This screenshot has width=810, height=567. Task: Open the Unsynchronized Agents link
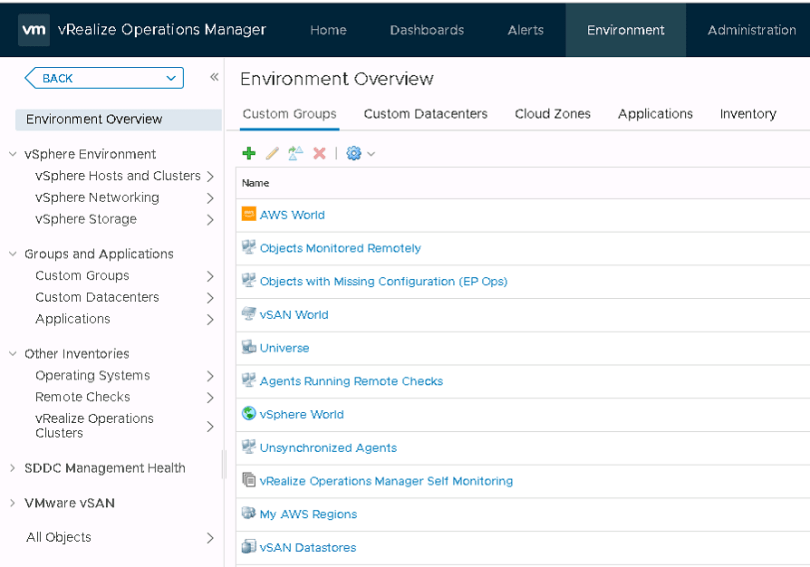329,448
